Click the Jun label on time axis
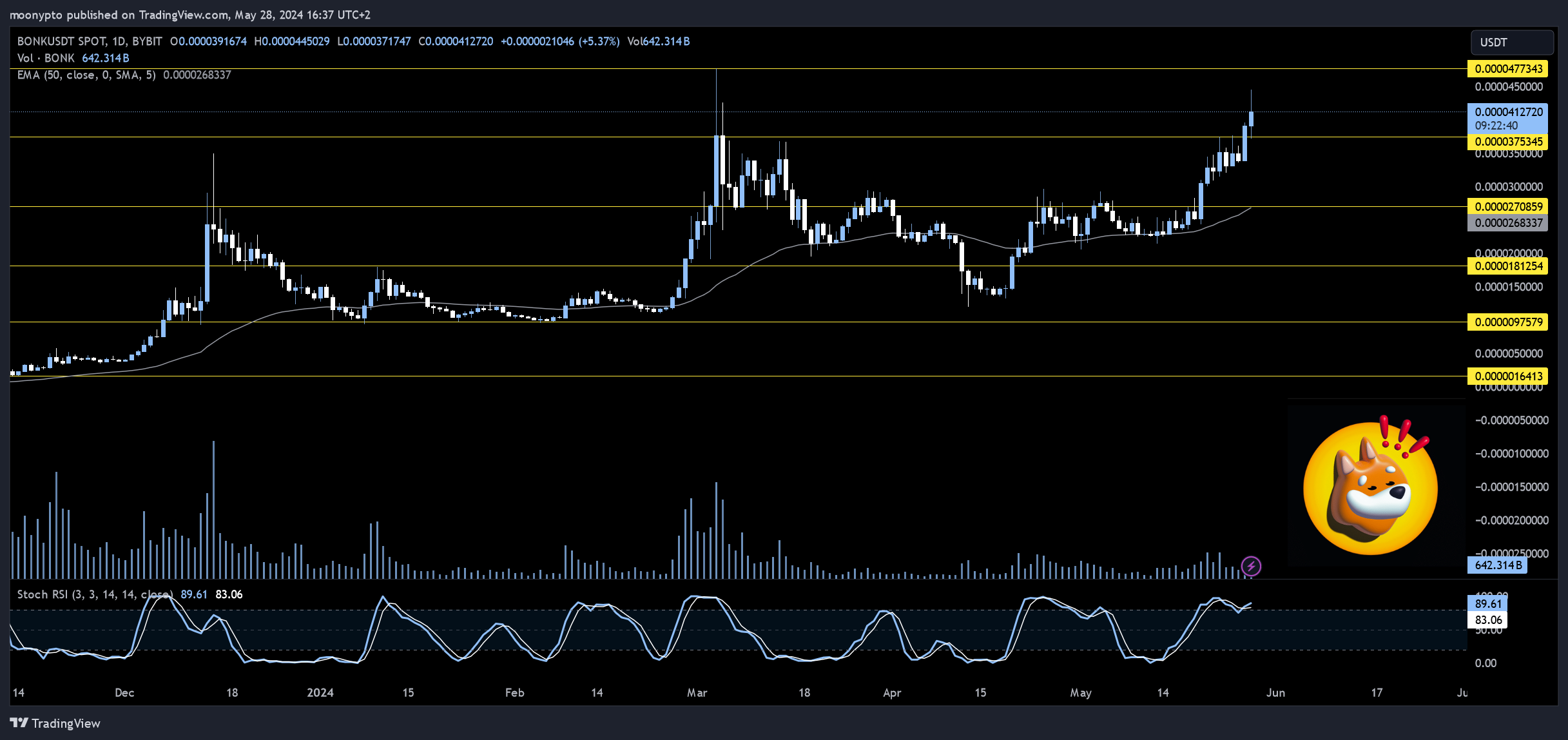The image size is (1568, 740). [1275, 693]
